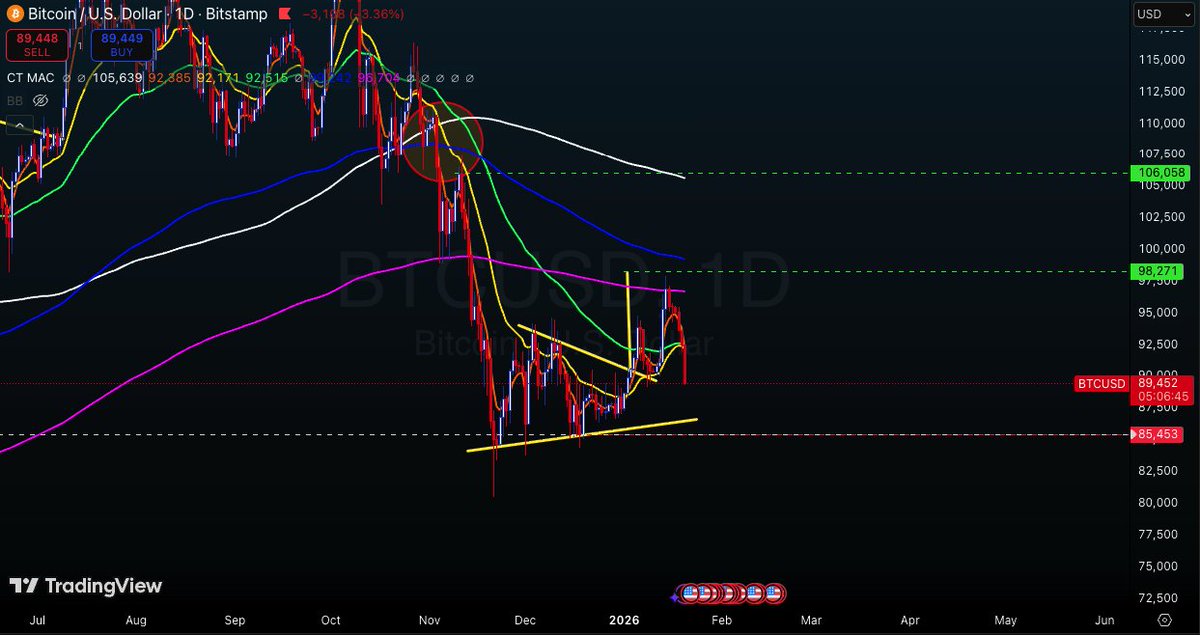Click CT MAC yellow value 92,171
This screenshot has height=635, width=1200.
[218, 77]
